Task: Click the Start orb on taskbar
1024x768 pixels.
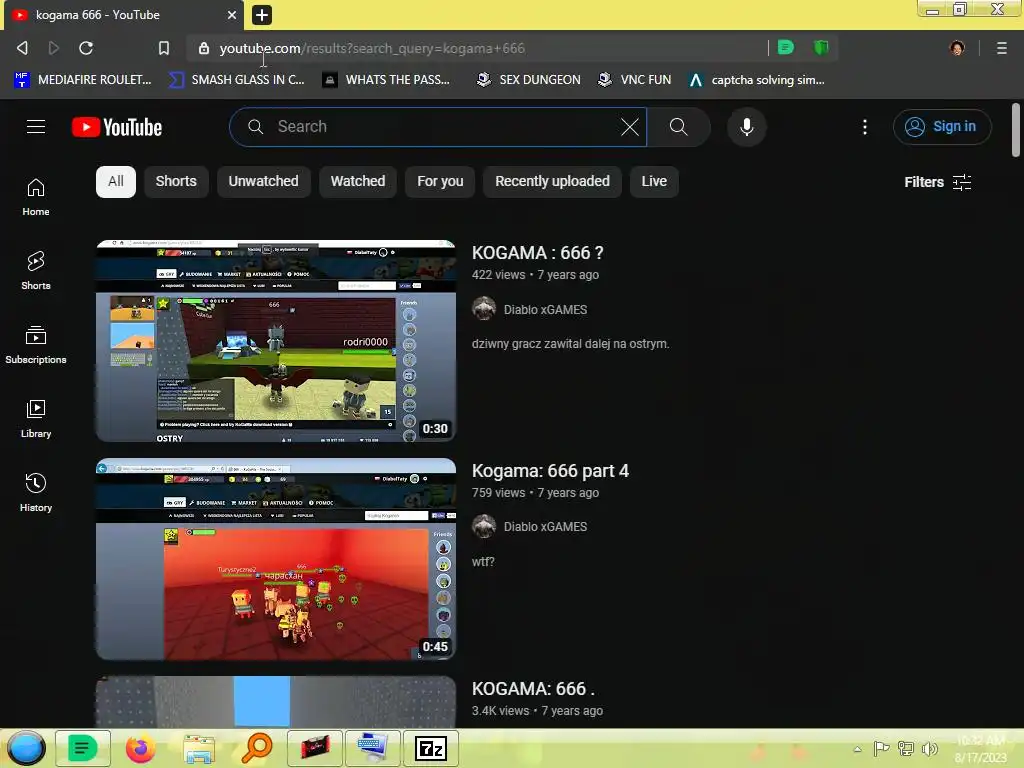Action: [26, 748]
